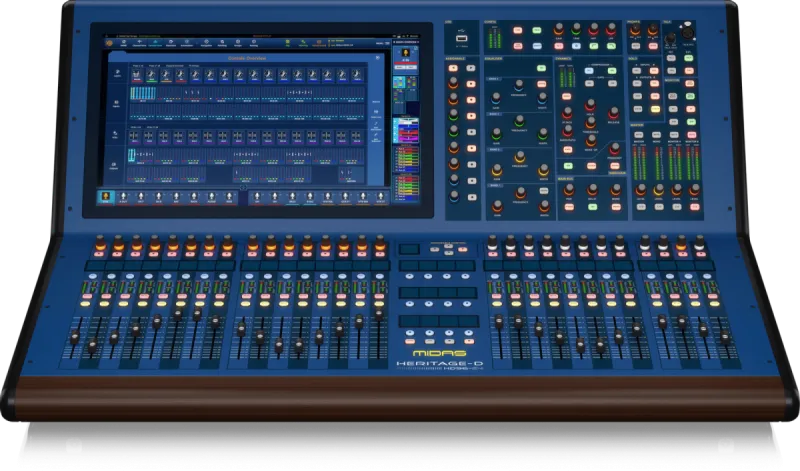
Task: Click blue-ringed FREQUENCY knob in top equaliser band
Action: (518, 85)
